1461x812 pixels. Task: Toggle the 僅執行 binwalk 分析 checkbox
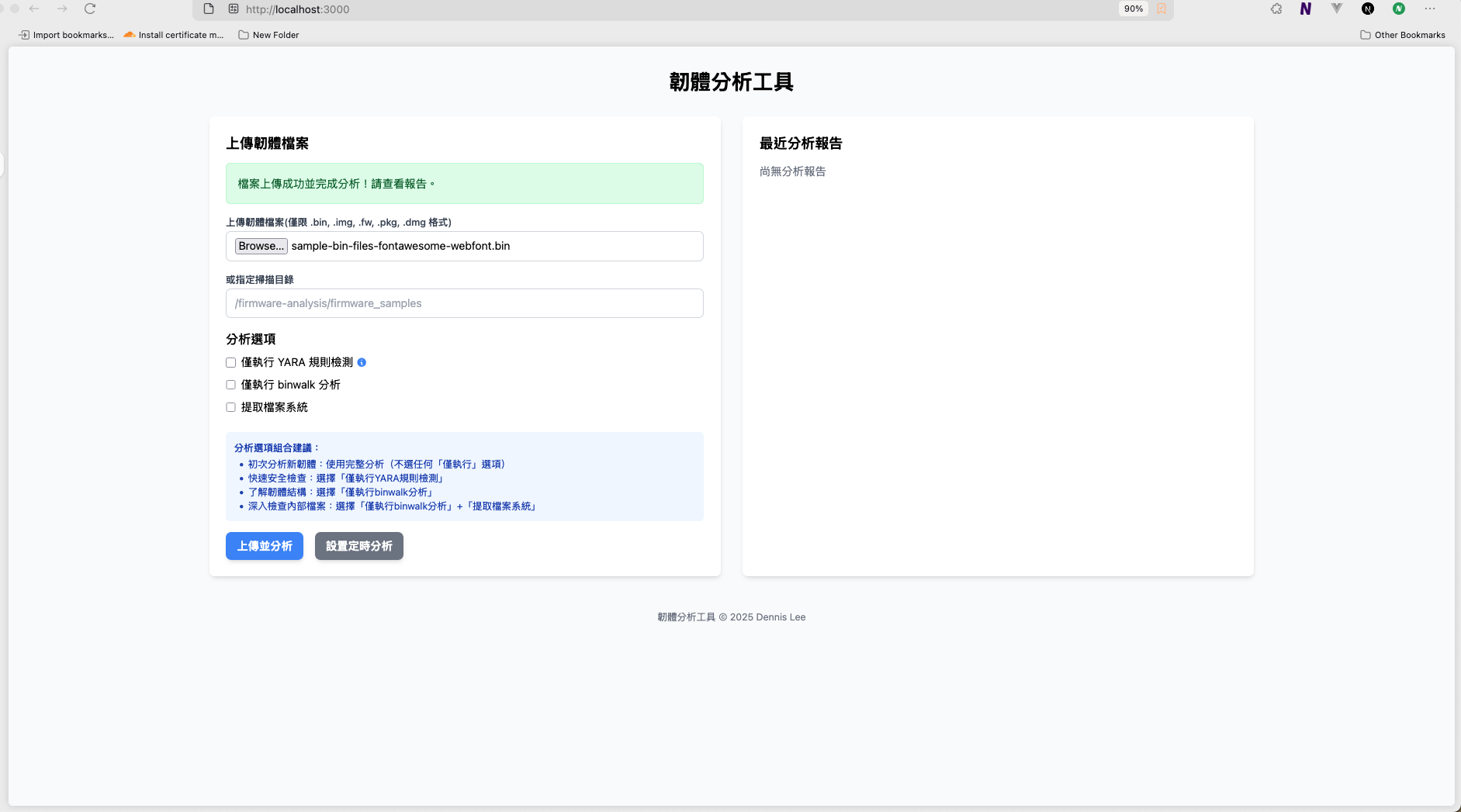[x=230, y=385]
